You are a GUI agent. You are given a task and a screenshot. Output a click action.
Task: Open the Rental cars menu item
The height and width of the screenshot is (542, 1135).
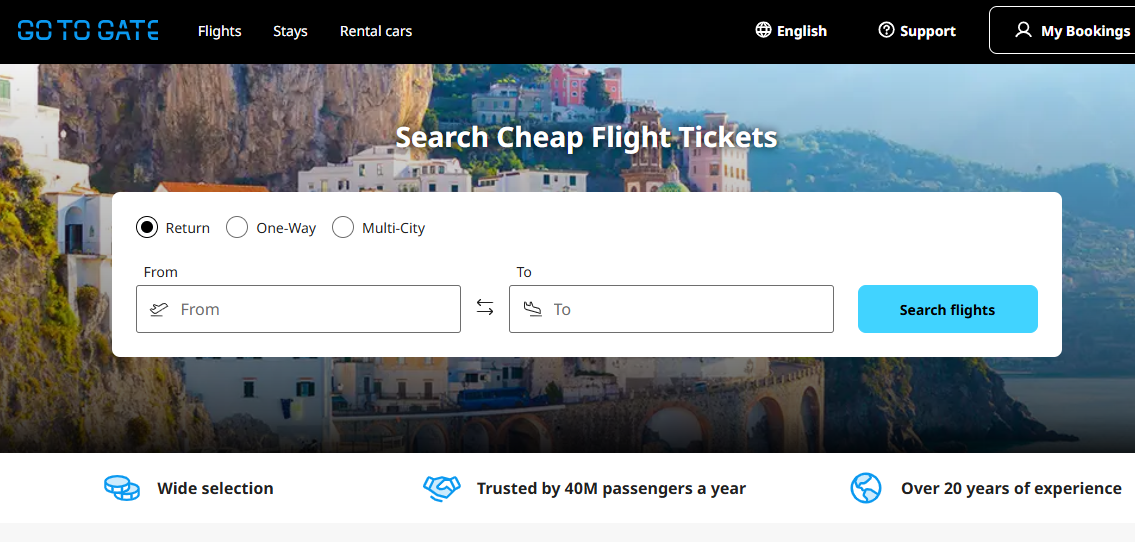coord(376,31)
